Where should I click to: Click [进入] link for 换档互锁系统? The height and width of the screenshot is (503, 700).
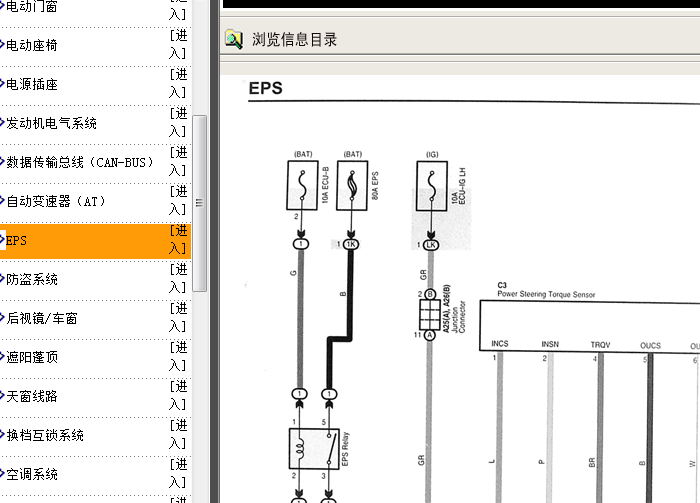pos(178,434)
